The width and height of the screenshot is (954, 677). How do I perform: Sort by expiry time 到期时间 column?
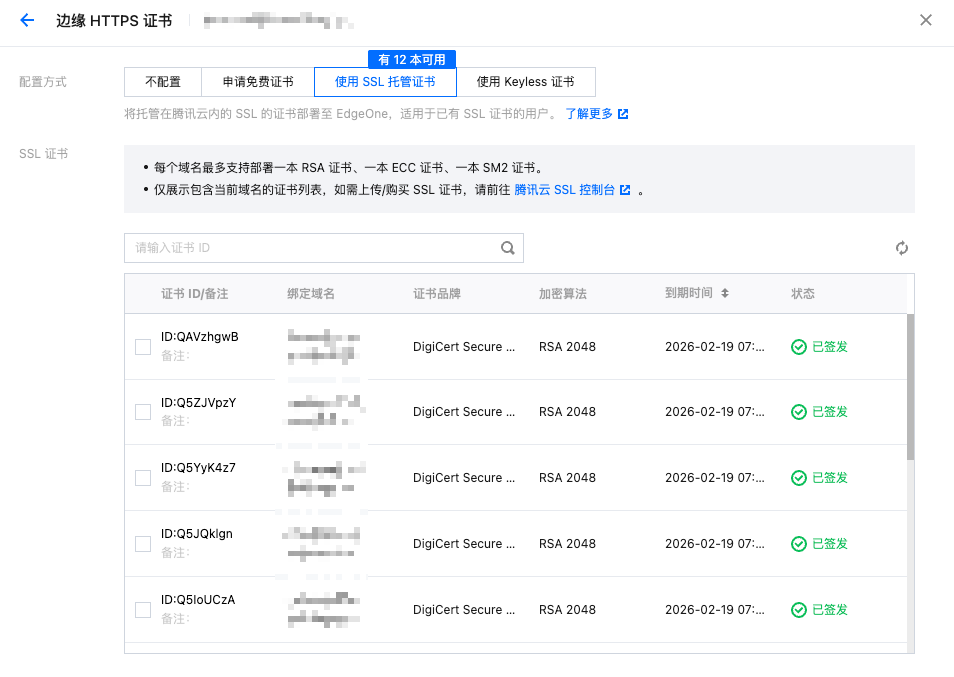click(x=725, y=294)
